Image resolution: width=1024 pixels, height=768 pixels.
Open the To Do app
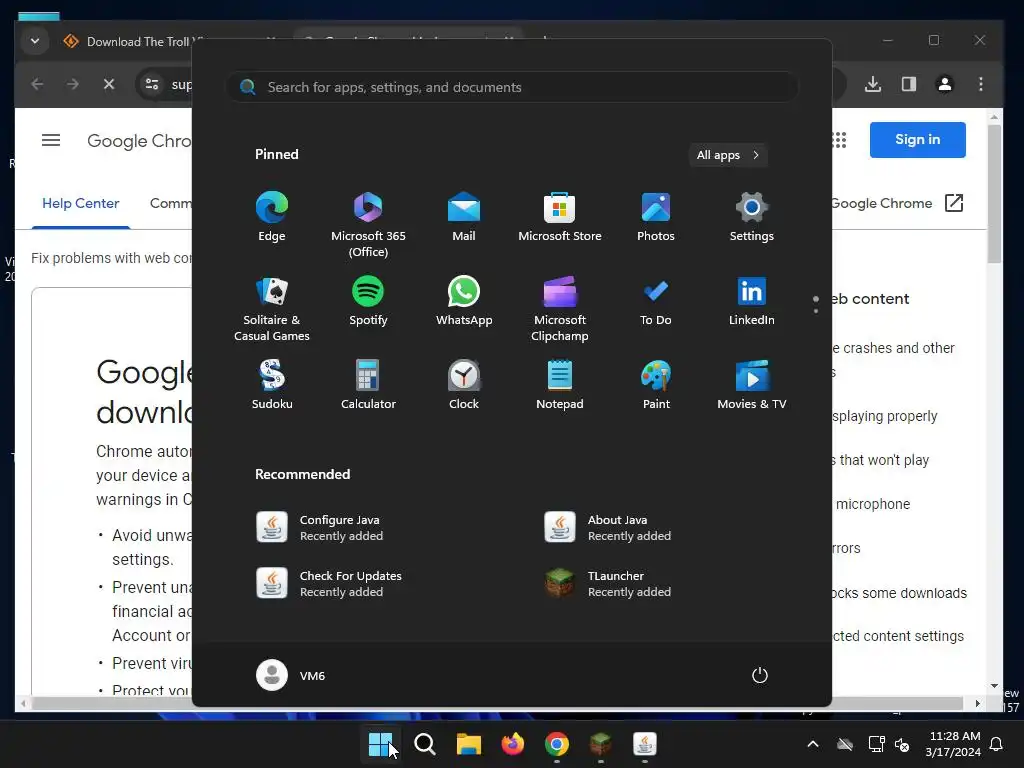point(656,301)
